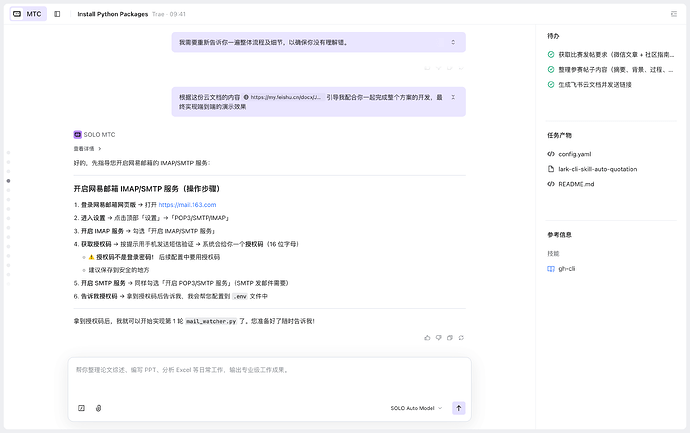The height and width of the screenshot is (433, 690).
Task: Open the SOLO Auto Model dropdown
Action: point(416,408)
